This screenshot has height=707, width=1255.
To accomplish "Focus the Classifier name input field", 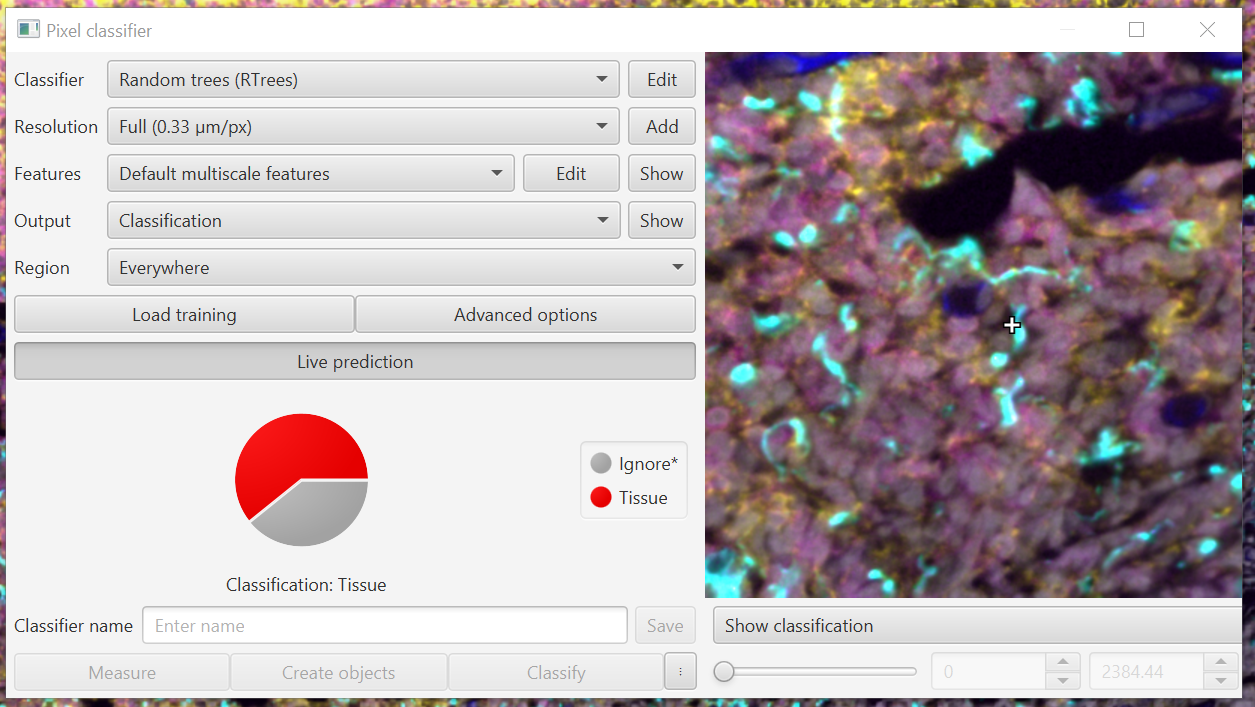I will (x=385, y=626).
